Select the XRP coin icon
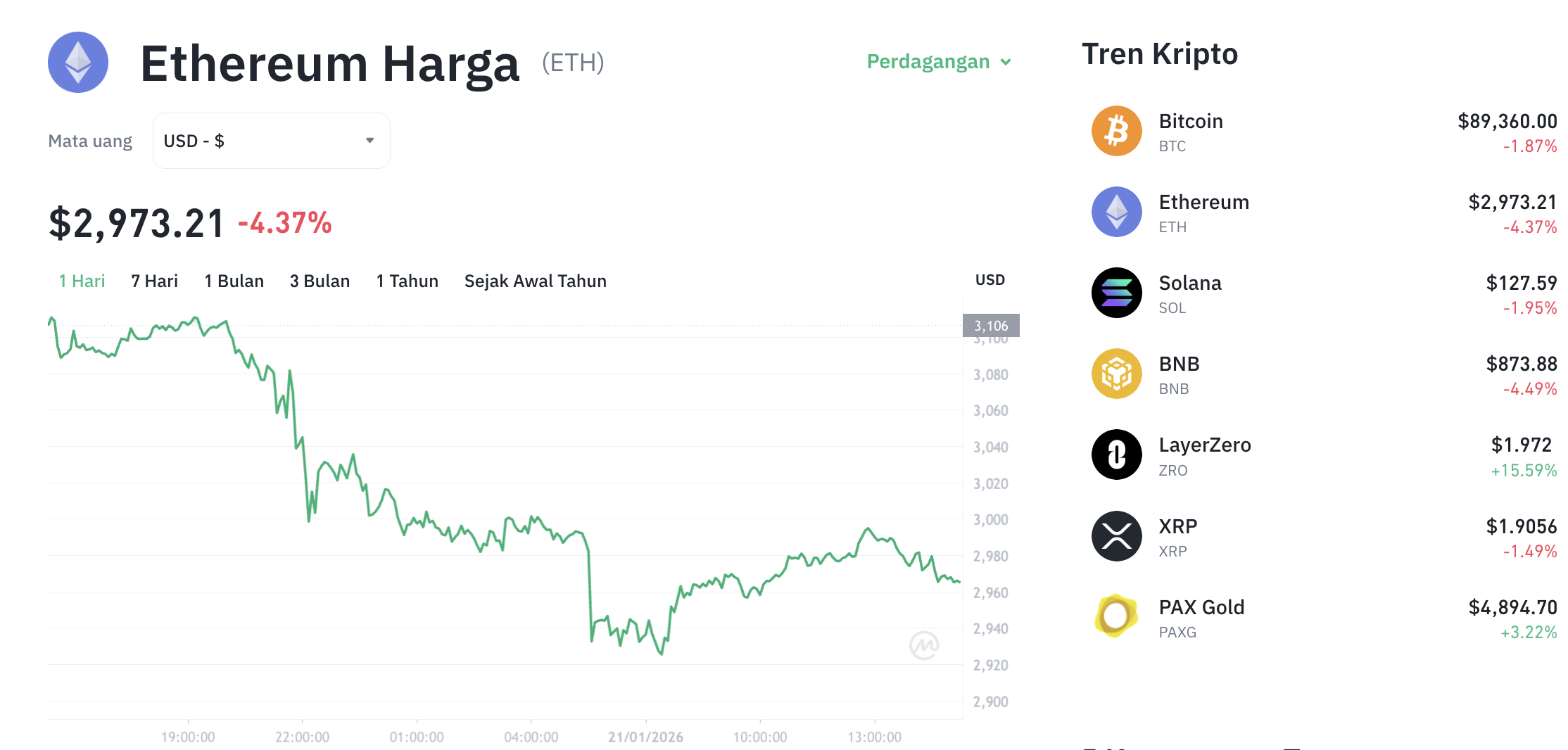Screen dimensions: 1568x750 pyautogui.click(x=1116, y=535)
